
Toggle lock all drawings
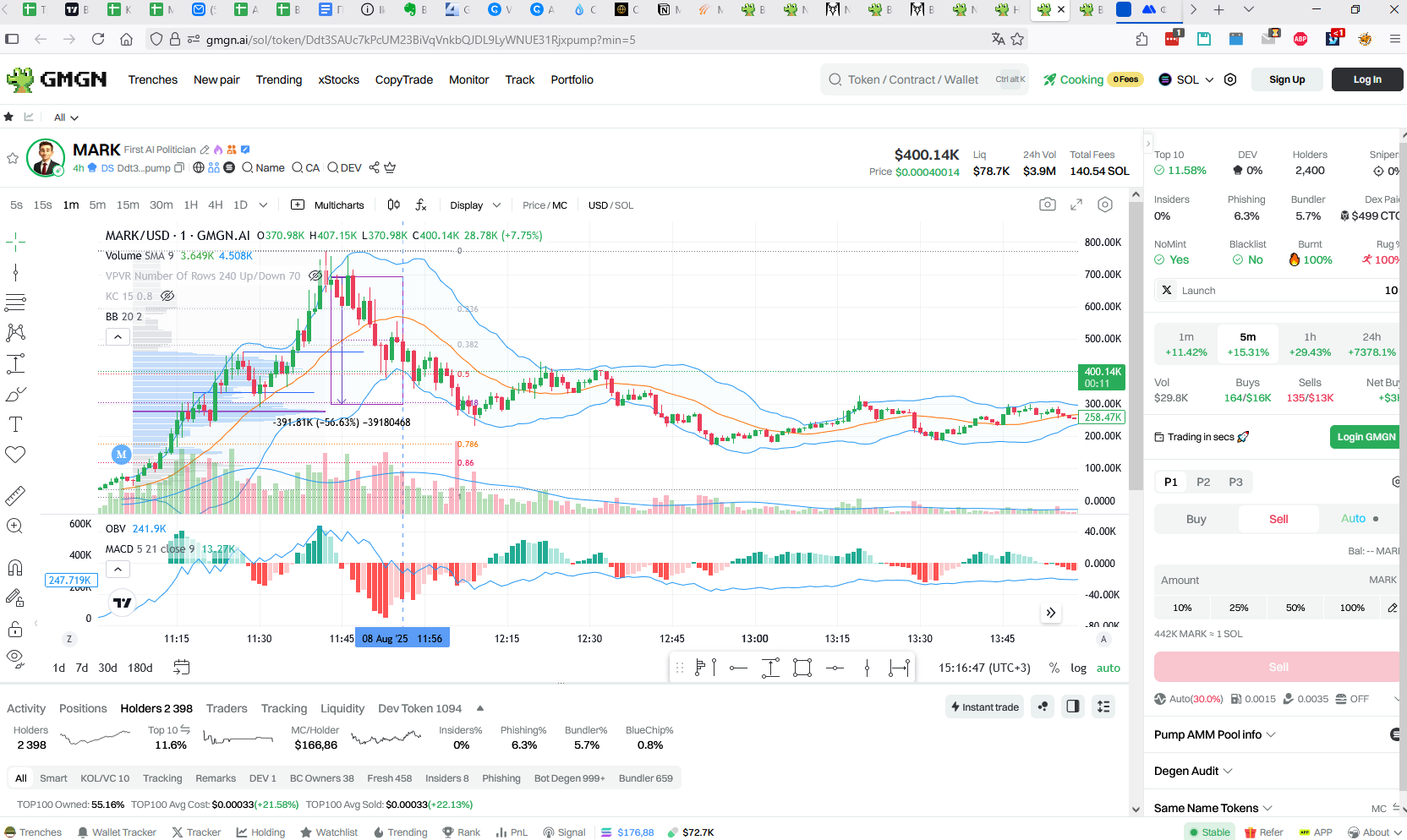15,629
